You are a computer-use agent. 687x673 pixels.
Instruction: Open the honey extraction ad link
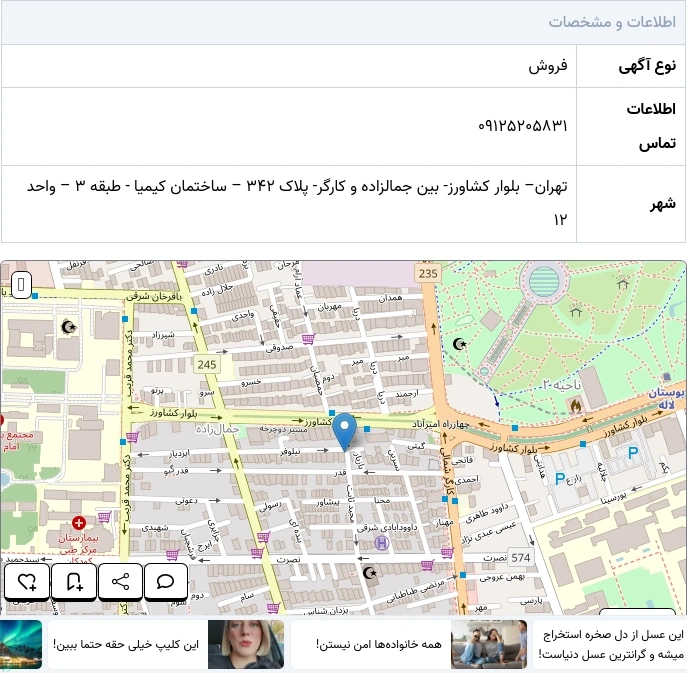coord(611,645)
